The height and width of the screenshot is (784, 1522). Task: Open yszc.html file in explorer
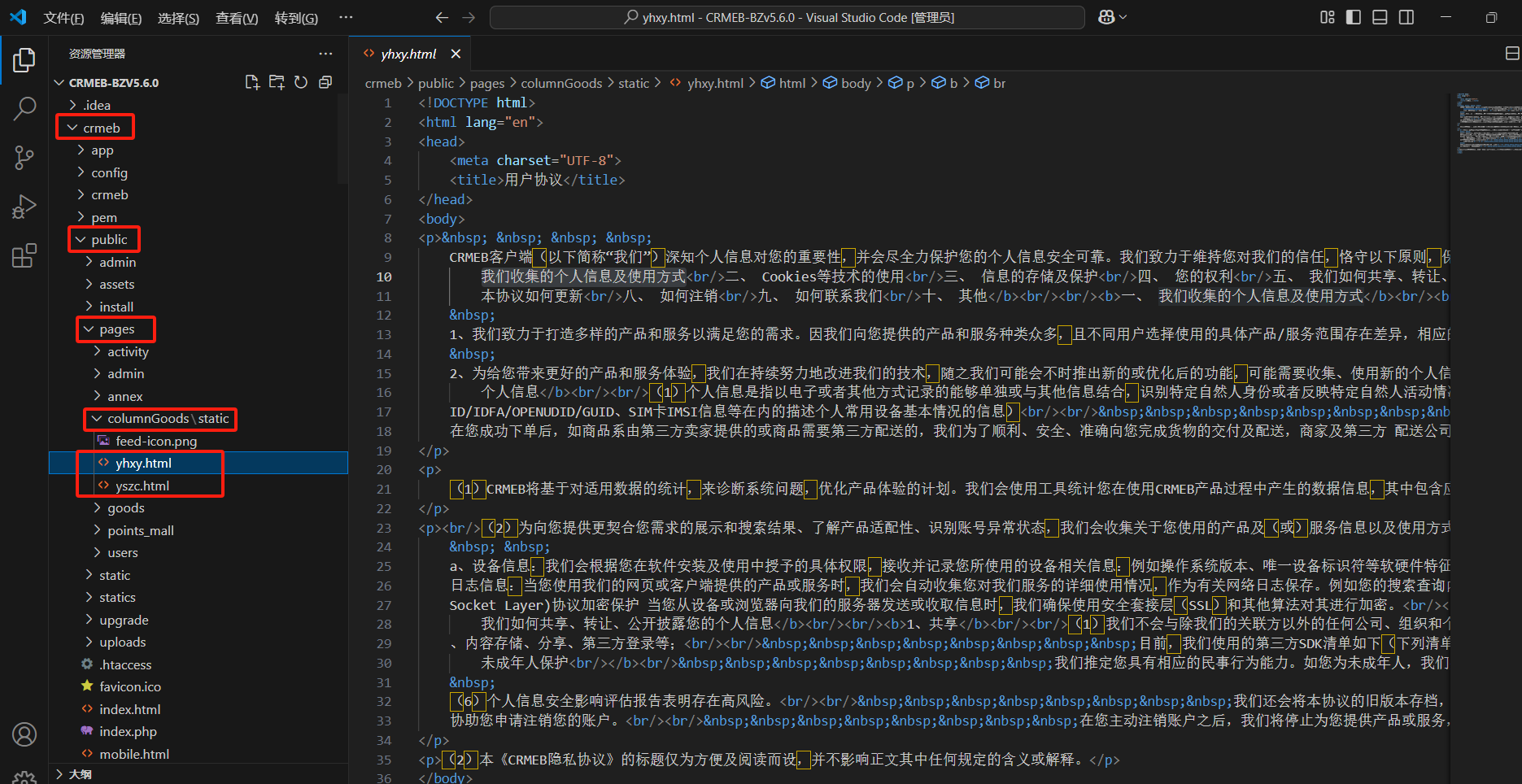(198, 486)
